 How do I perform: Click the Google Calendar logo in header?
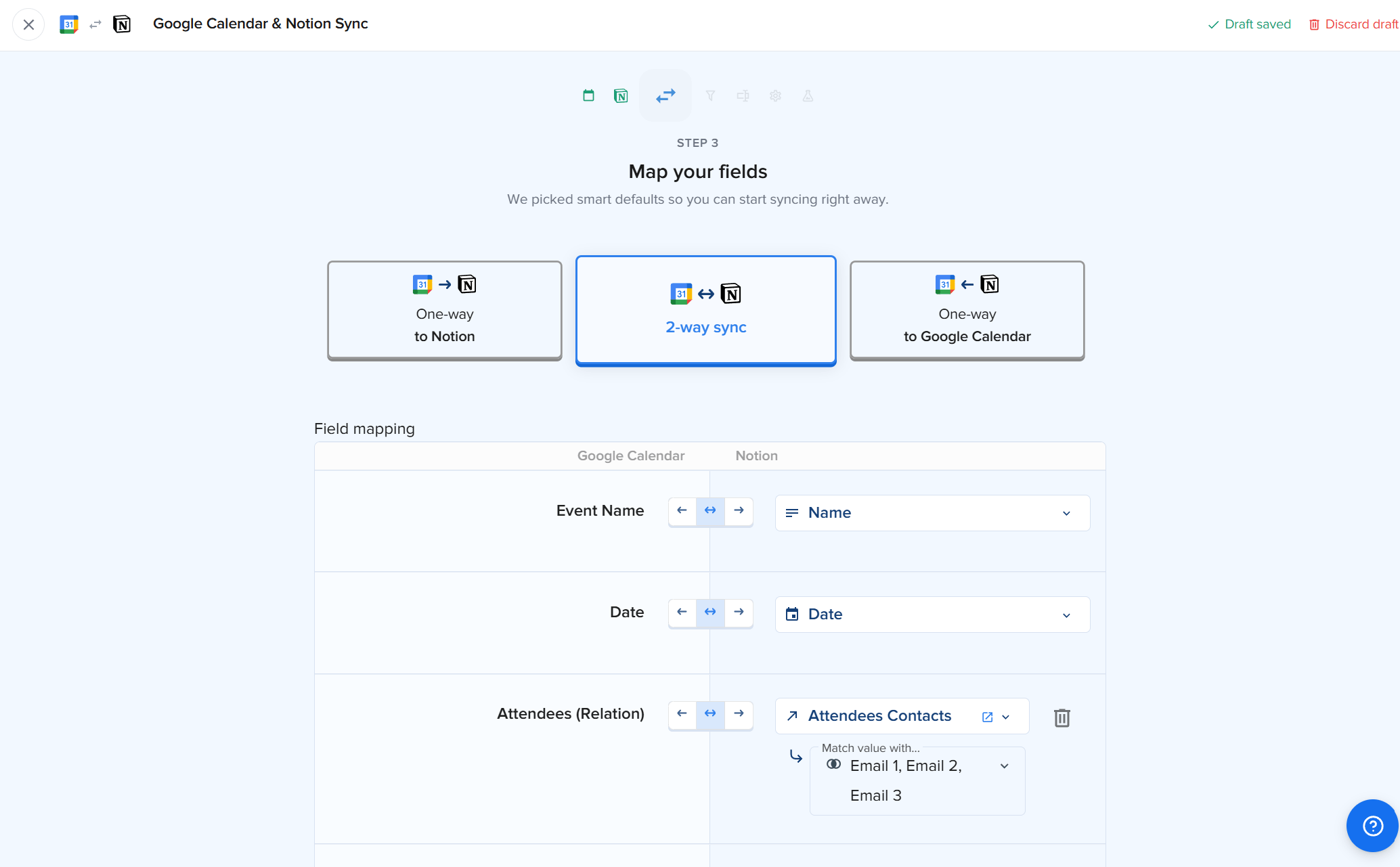(x=69, y=24)
